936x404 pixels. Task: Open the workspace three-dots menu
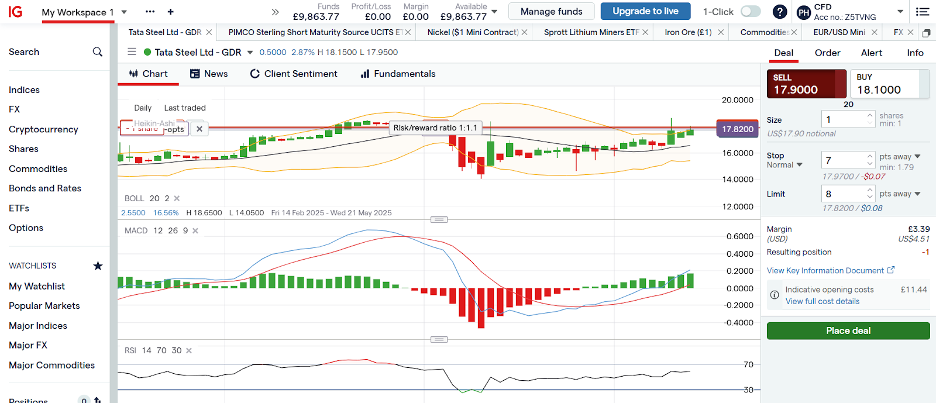pos(150,11)
